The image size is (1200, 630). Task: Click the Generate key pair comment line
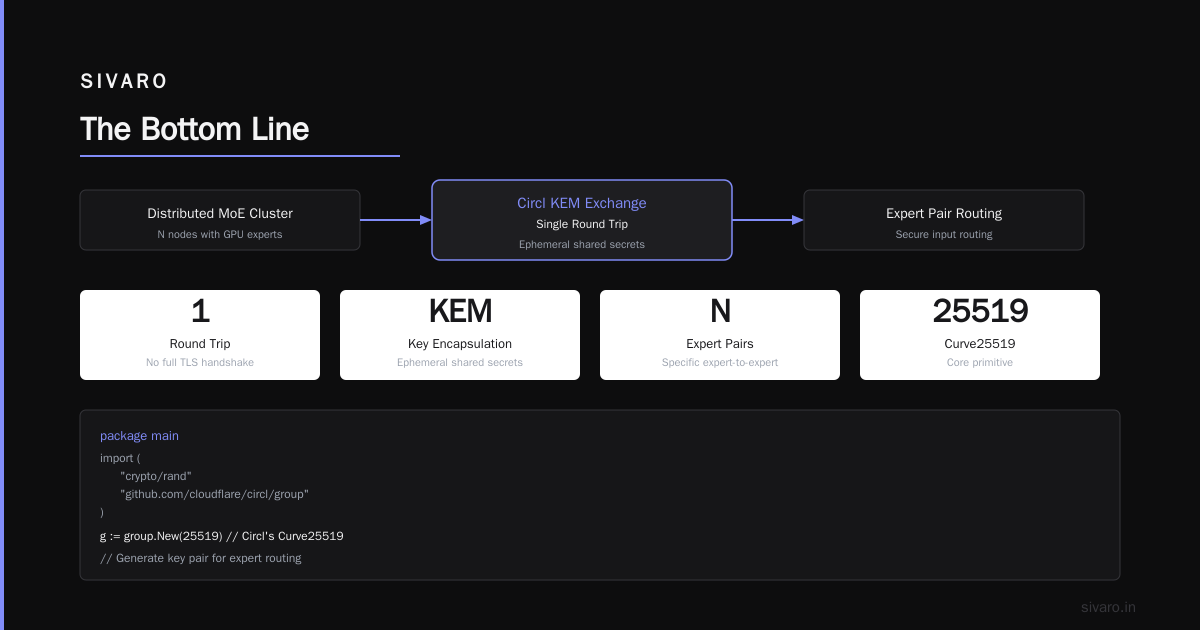click(x=201, y=558)
